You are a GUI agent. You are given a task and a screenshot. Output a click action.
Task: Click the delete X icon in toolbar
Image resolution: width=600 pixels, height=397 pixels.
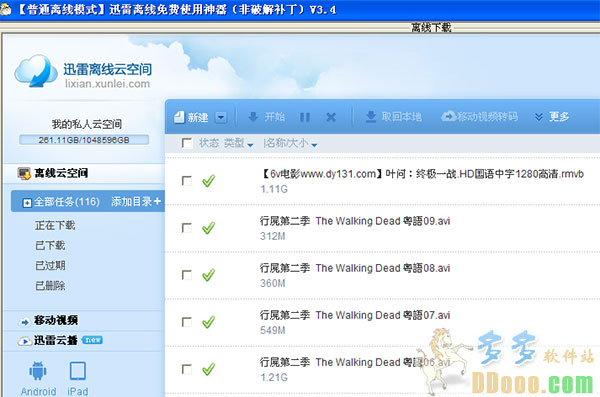(331, 117)
